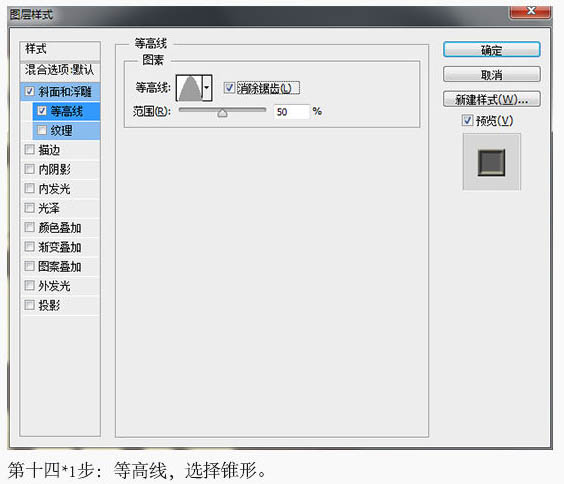Screen dimensions: 564x484
Task: Click the 新建样式 new style button
Action: [x=491, y=99]
